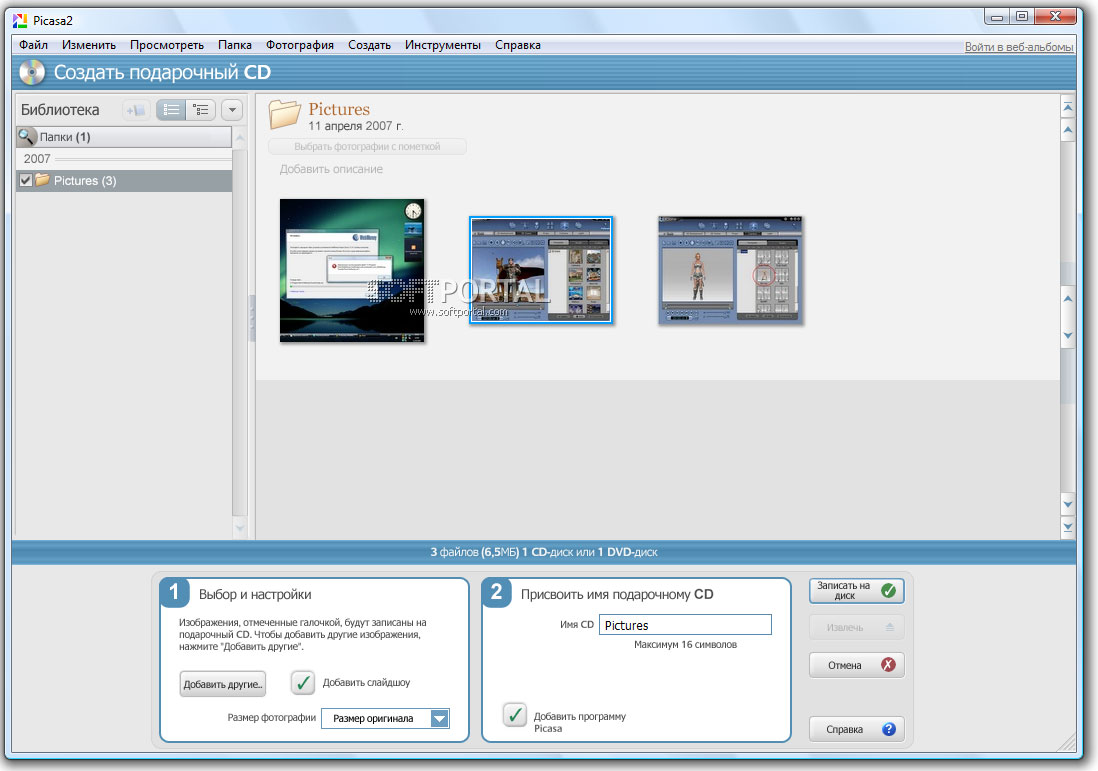This screenshot has width=1098, height=771.
Task: Click the large Pictures folder icon in header
Action: (284, 114)
